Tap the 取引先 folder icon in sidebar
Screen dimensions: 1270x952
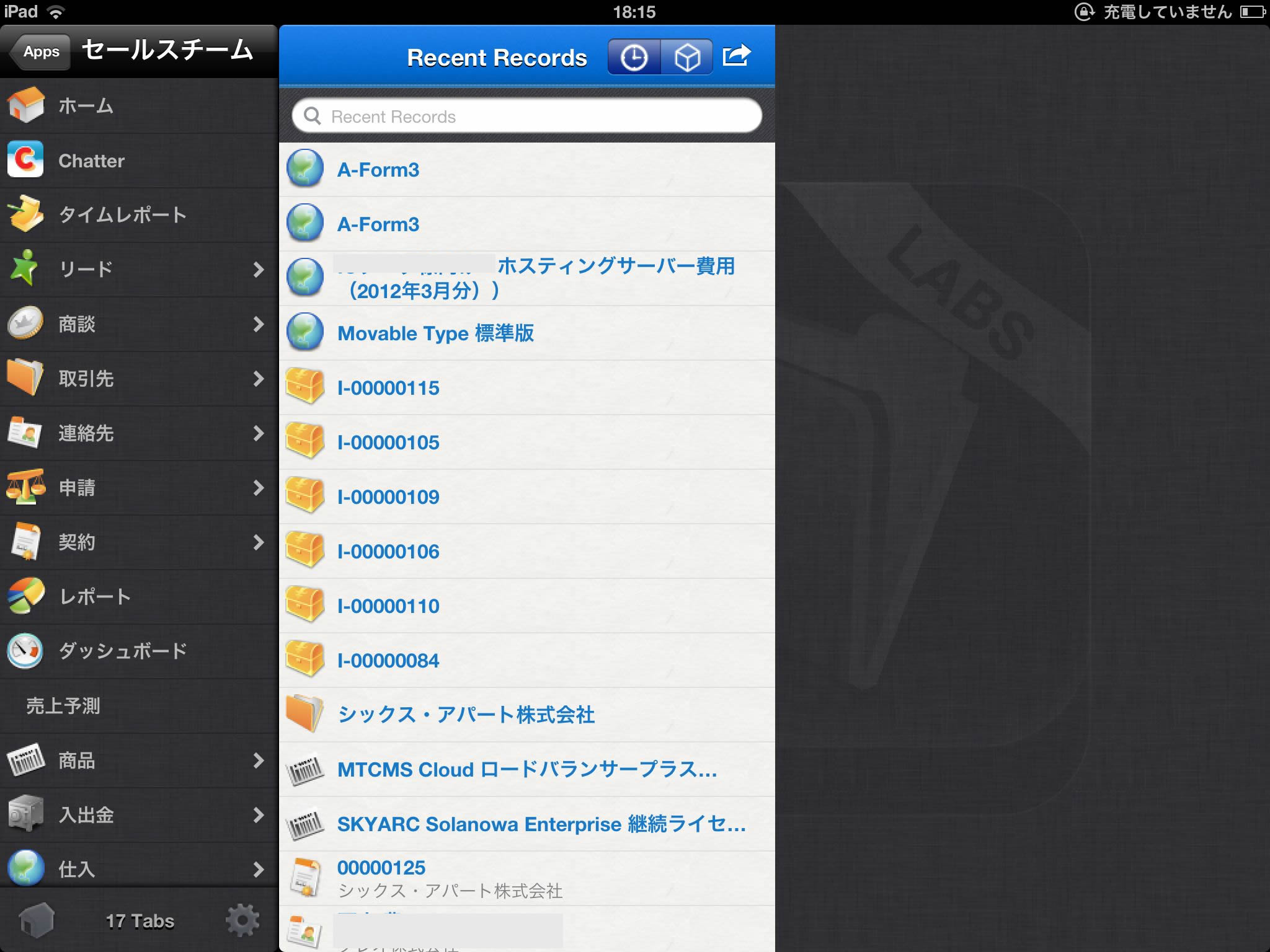coord(25,377)
